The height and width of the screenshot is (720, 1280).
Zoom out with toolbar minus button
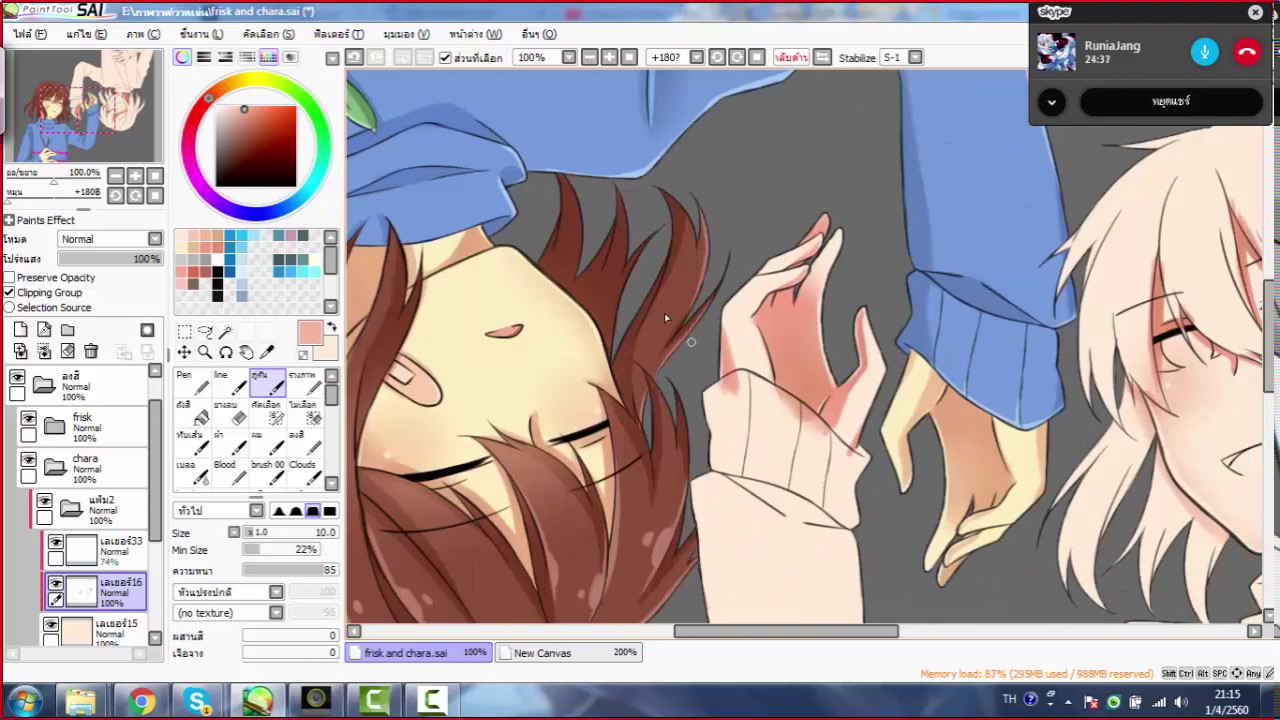point(589,57)
